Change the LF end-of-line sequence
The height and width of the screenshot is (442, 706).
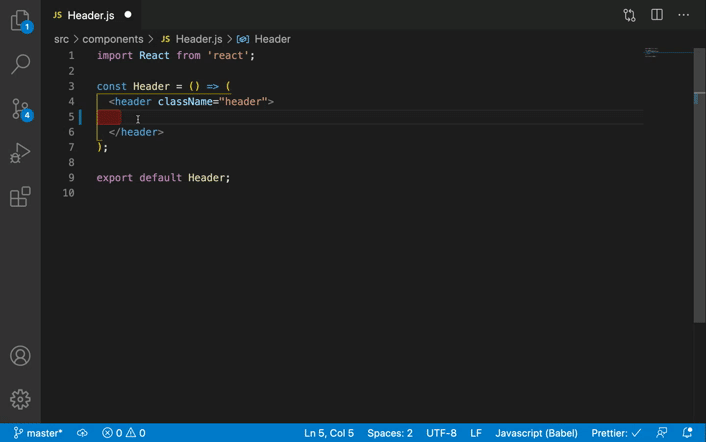tap(476, 433)
